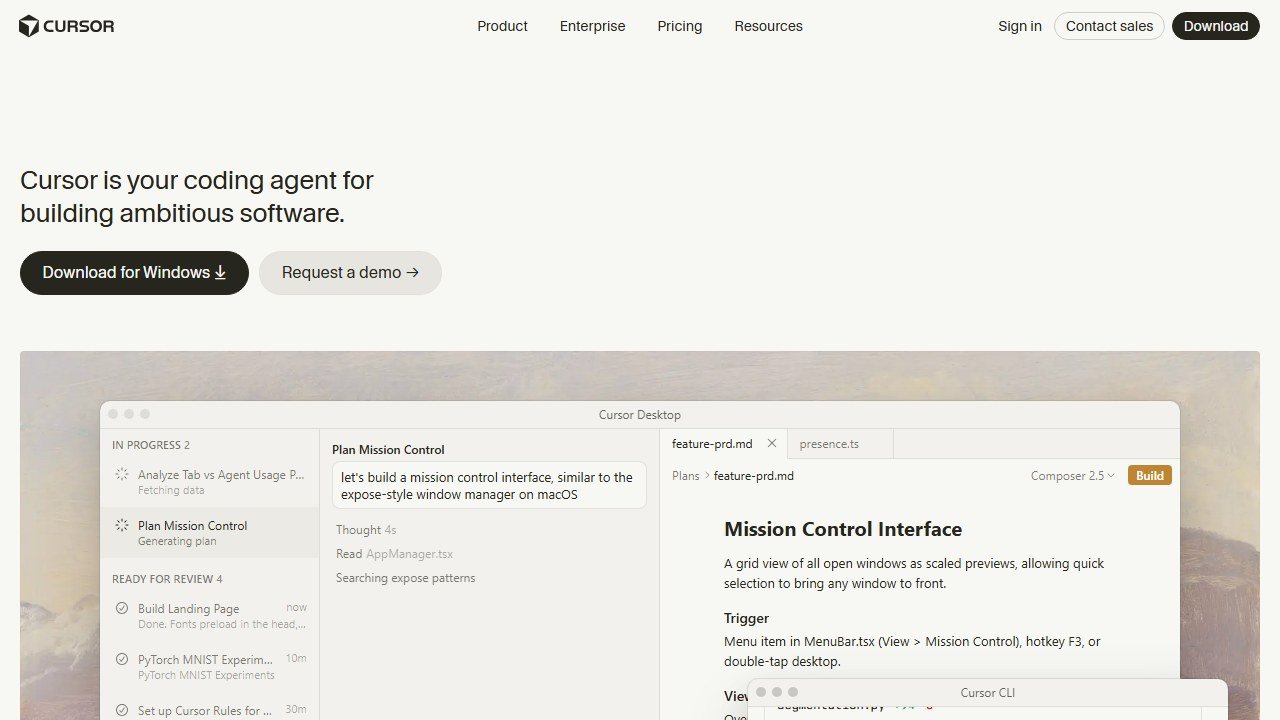1280x720 pixels.
Task: Click Plans in the breadcrumb
Action: point(686,476)
